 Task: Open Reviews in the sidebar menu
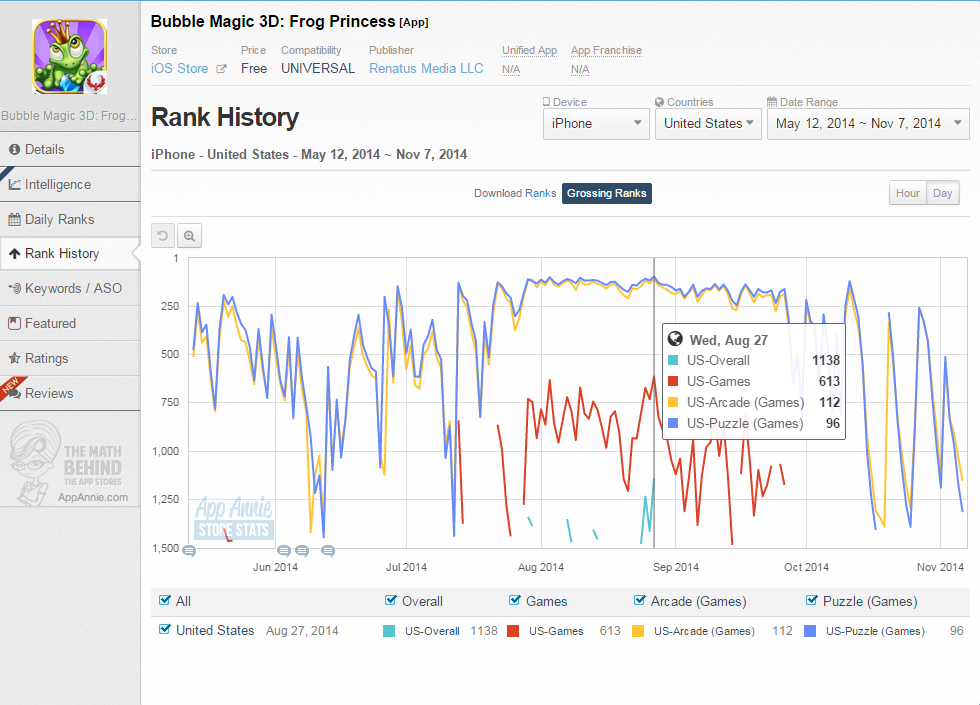(x=49, y=393)
